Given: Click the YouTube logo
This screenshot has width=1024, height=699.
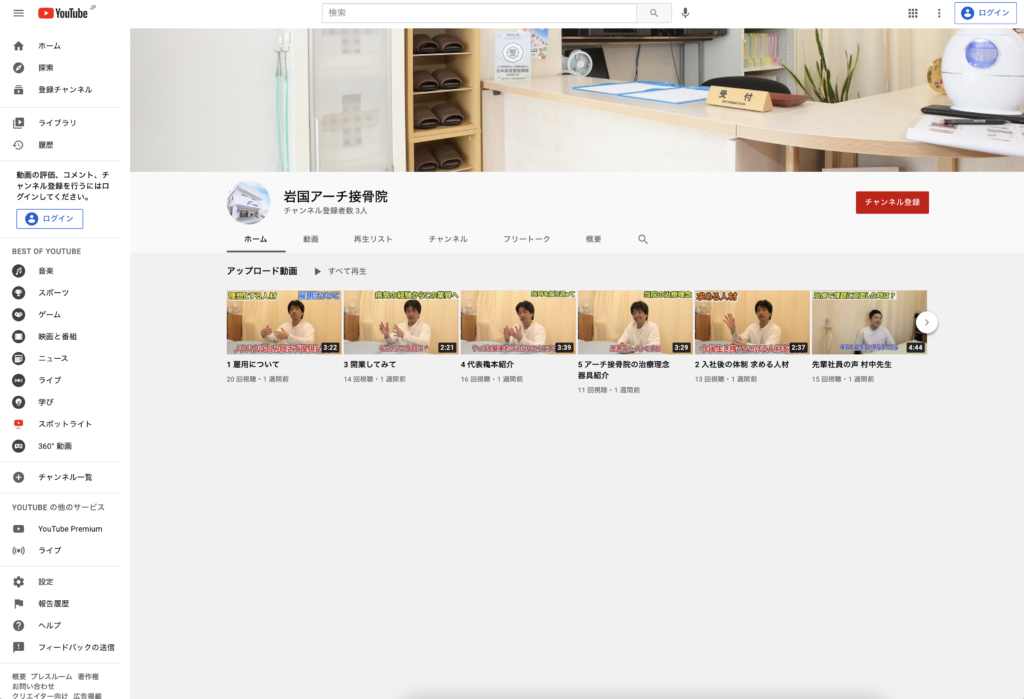Looking at the screenshot, I should pyautogui.click(x=63, y=13).
